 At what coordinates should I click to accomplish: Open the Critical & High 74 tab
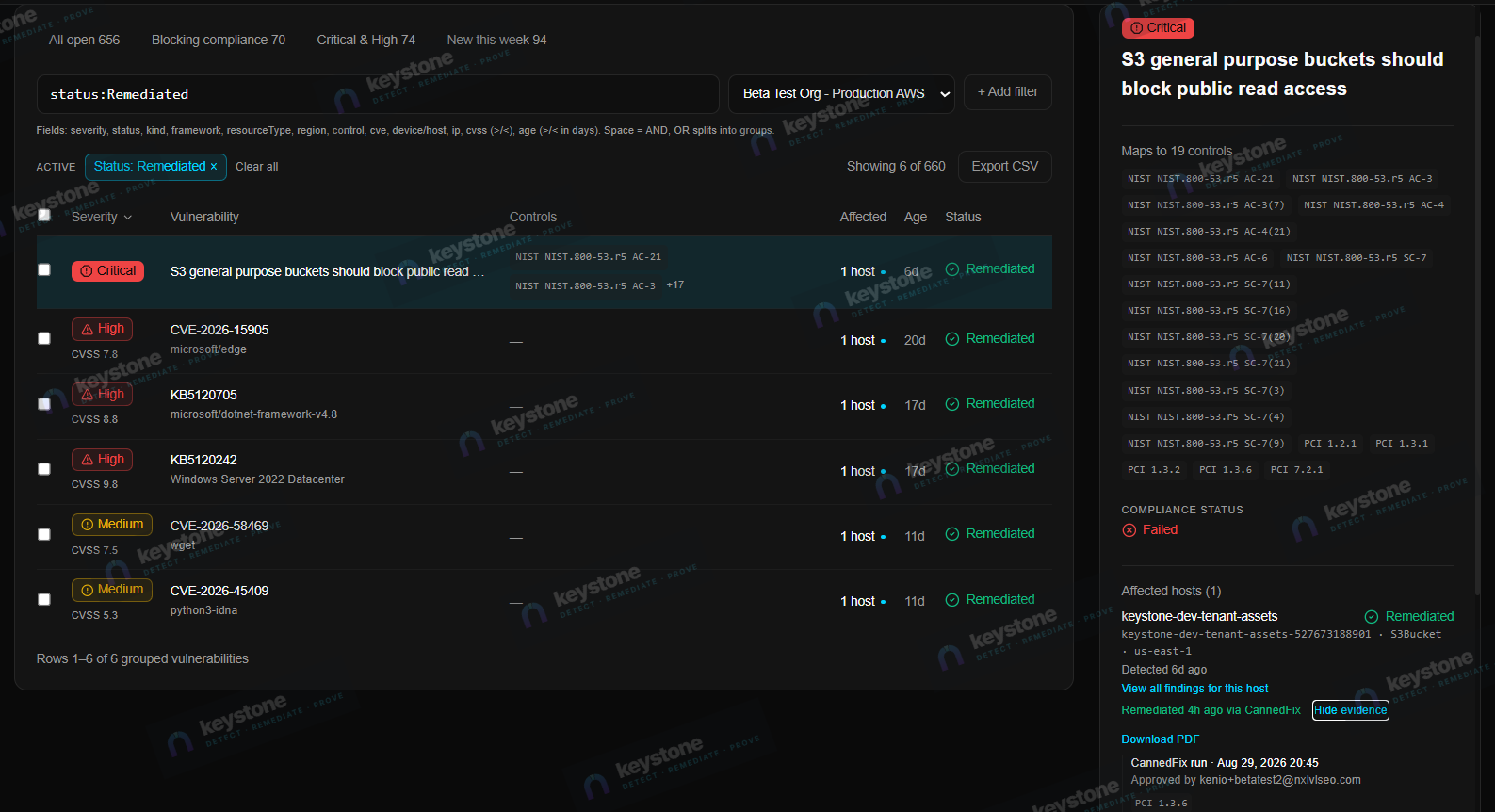point(366,40)
